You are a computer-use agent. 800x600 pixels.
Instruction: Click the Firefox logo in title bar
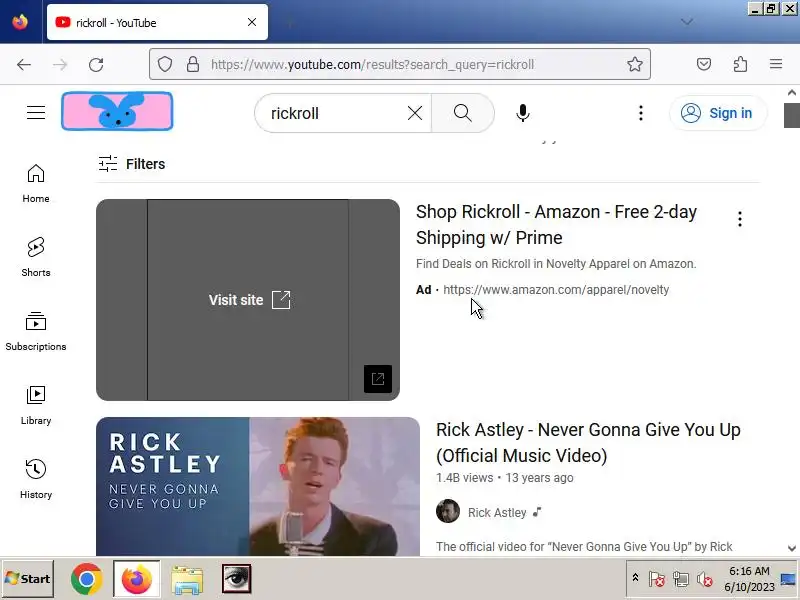pyautogui.click(x=20, y=22)
